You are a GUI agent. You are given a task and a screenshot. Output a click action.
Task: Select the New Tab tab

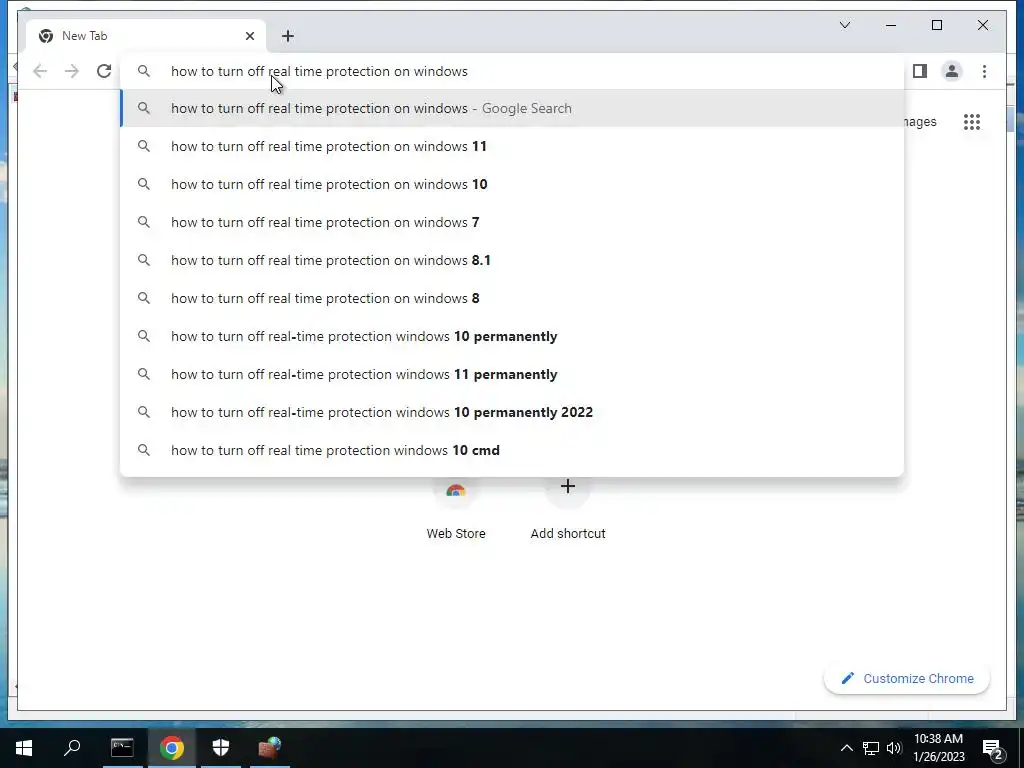tap(146, 36)
